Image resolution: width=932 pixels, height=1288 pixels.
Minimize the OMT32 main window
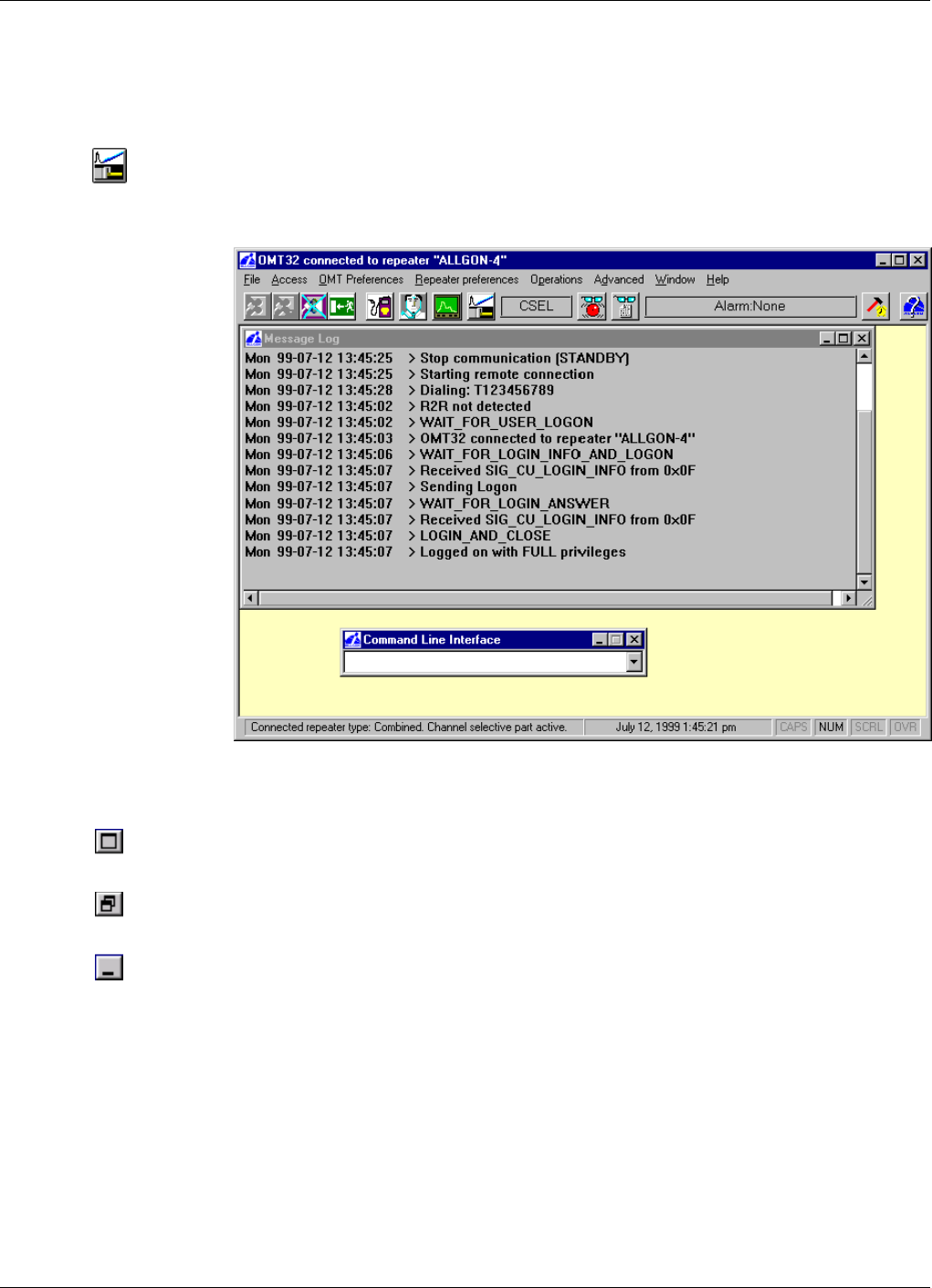tap(883, 260)
